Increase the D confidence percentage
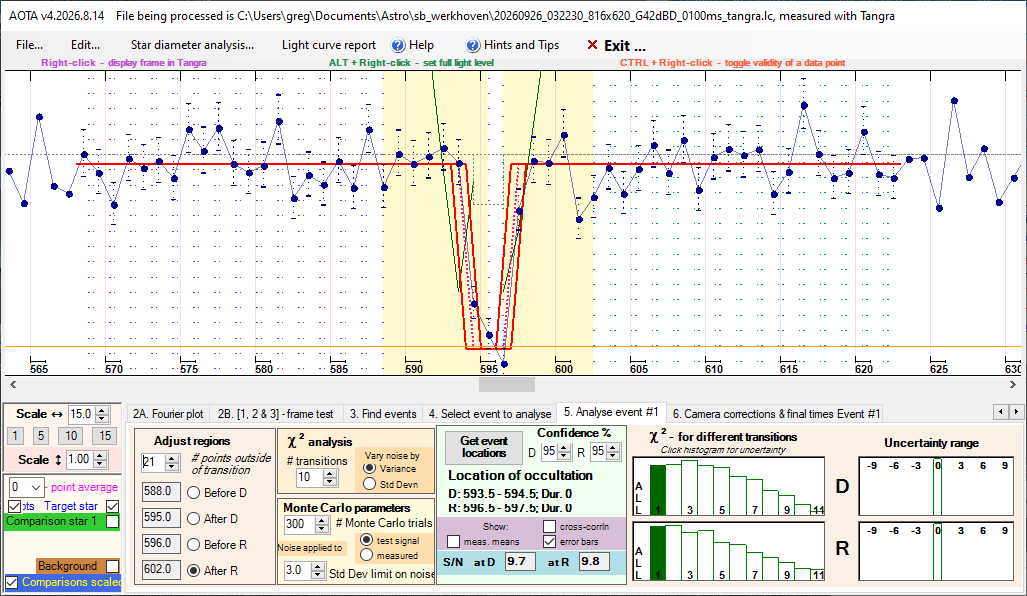Viewport: 1027px width, 596px height. point(563,448)
